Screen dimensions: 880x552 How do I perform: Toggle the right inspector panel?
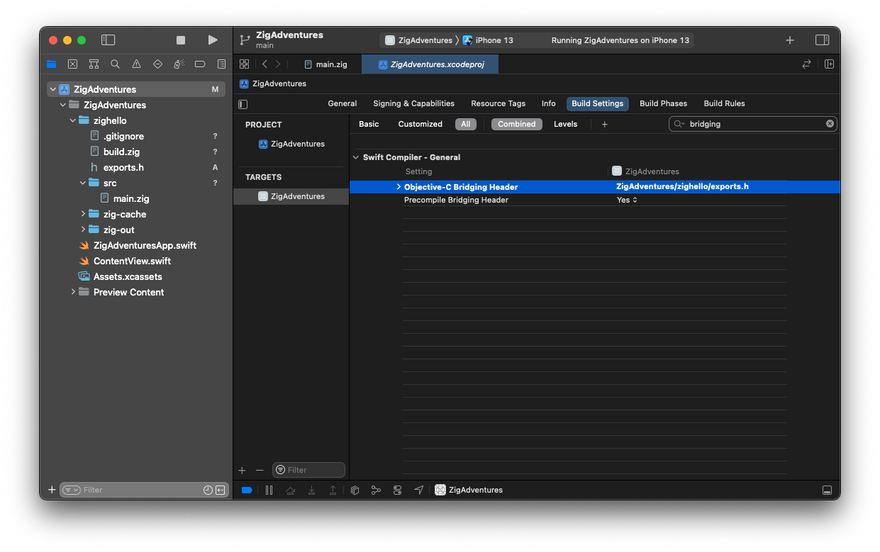point(822,40)
